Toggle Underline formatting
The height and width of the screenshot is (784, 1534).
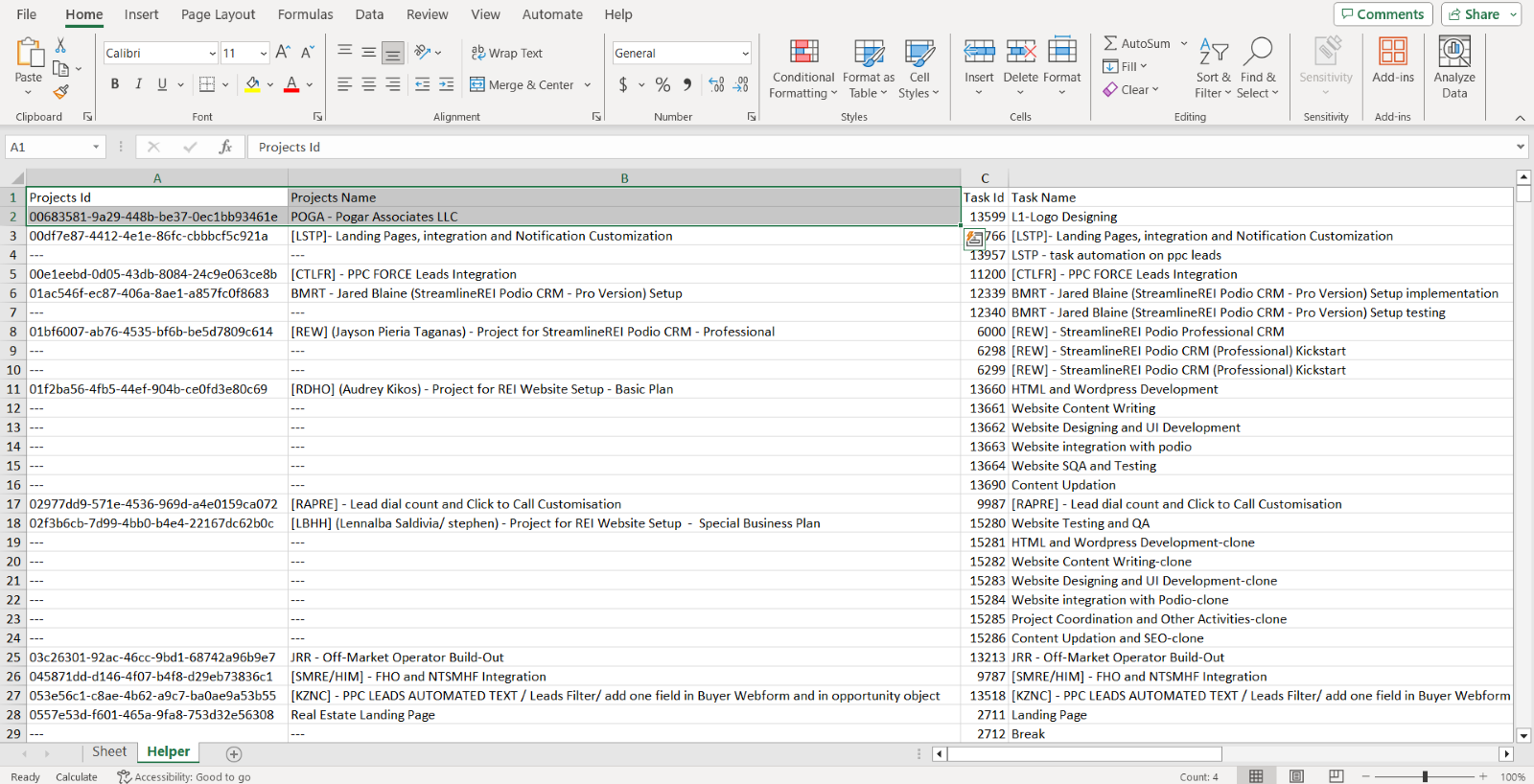pyautogui.click(x=162, y=84)
